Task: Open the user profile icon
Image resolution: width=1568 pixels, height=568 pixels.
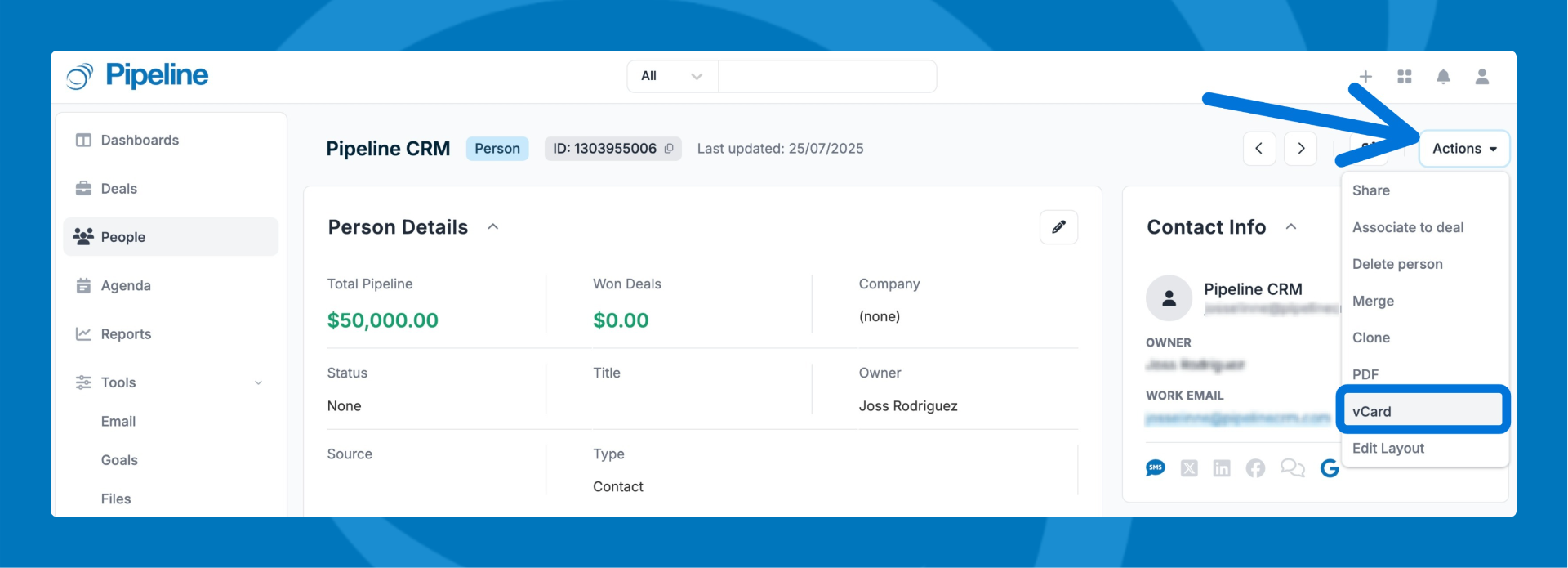Action: (x=1482, y=76)
